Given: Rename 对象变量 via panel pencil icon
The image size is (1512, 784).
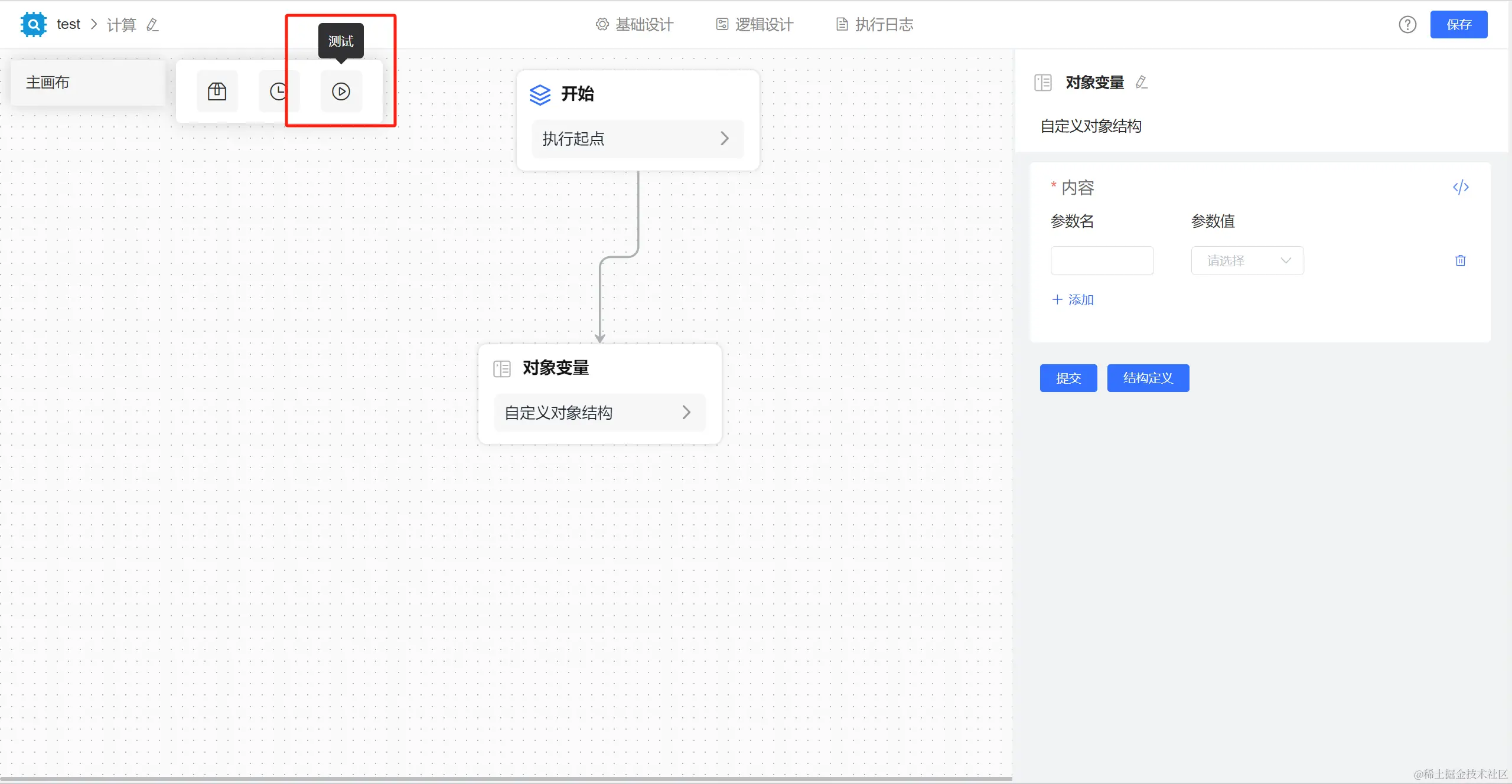Looking at the screenshot, I should click(1141, 83).
